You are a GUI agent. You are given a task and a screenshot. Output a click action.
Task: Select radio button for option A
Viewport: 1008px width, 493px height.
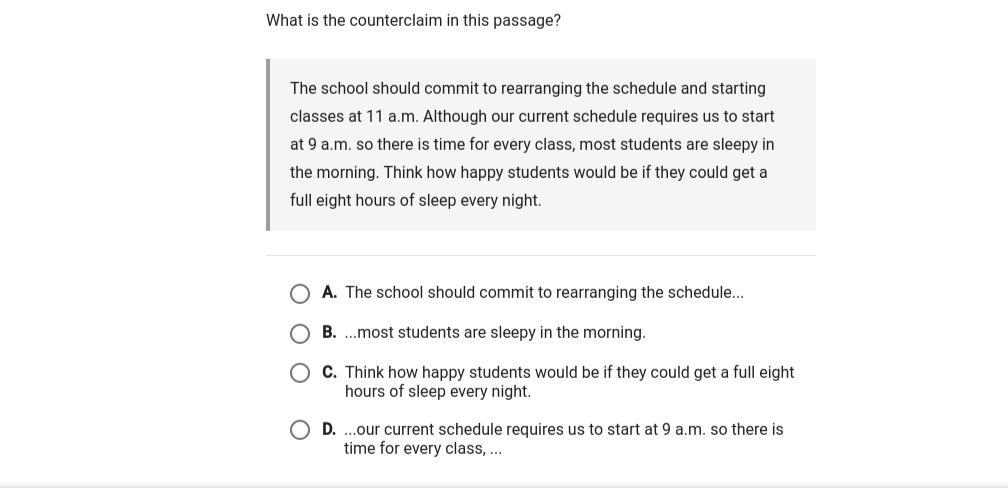click(300, 293)
